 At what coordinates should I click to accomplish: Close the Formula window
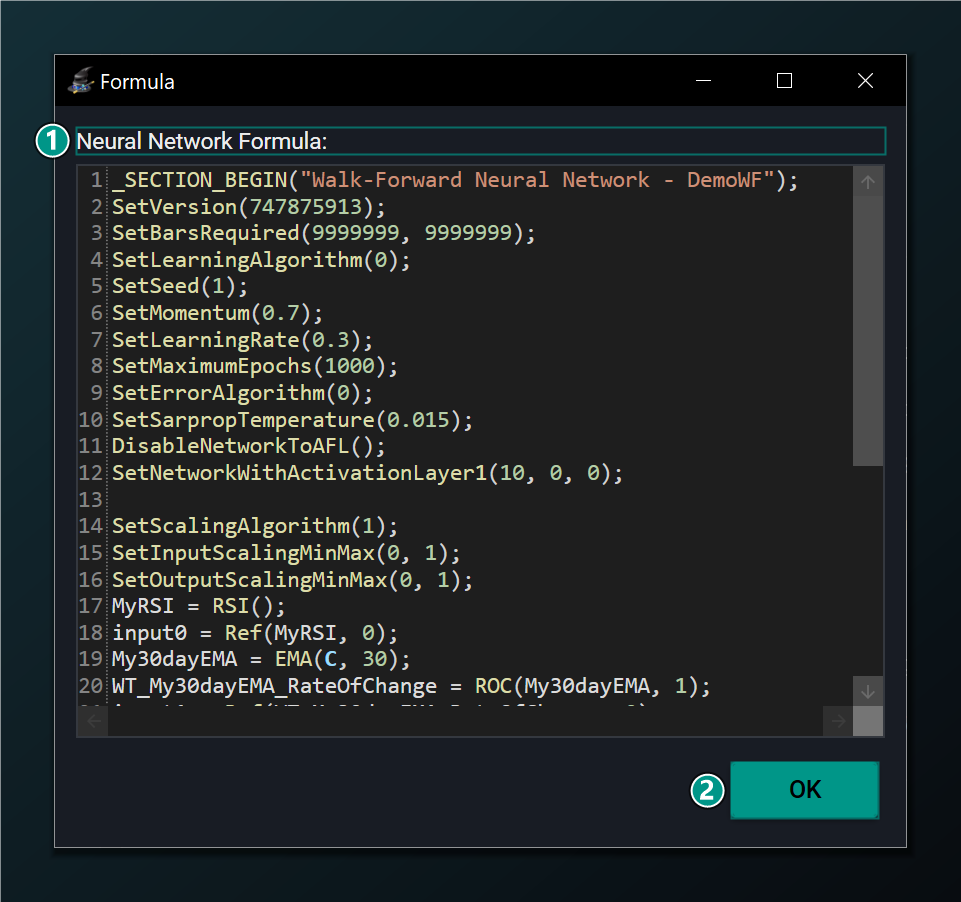coord(865,81)
